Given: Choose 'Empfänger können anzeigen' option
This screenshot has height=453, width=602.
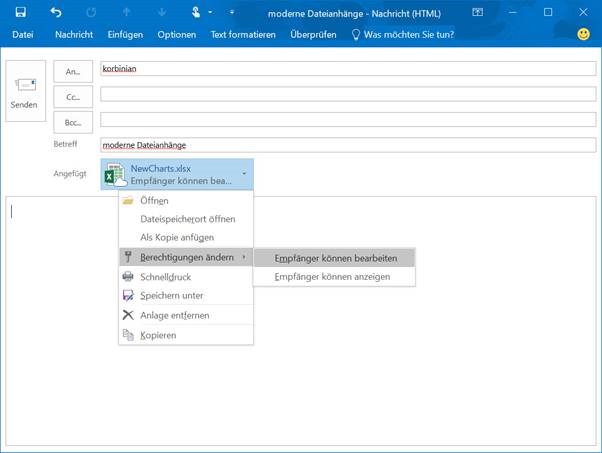Looking at the screenshot, I should (332, 276).
